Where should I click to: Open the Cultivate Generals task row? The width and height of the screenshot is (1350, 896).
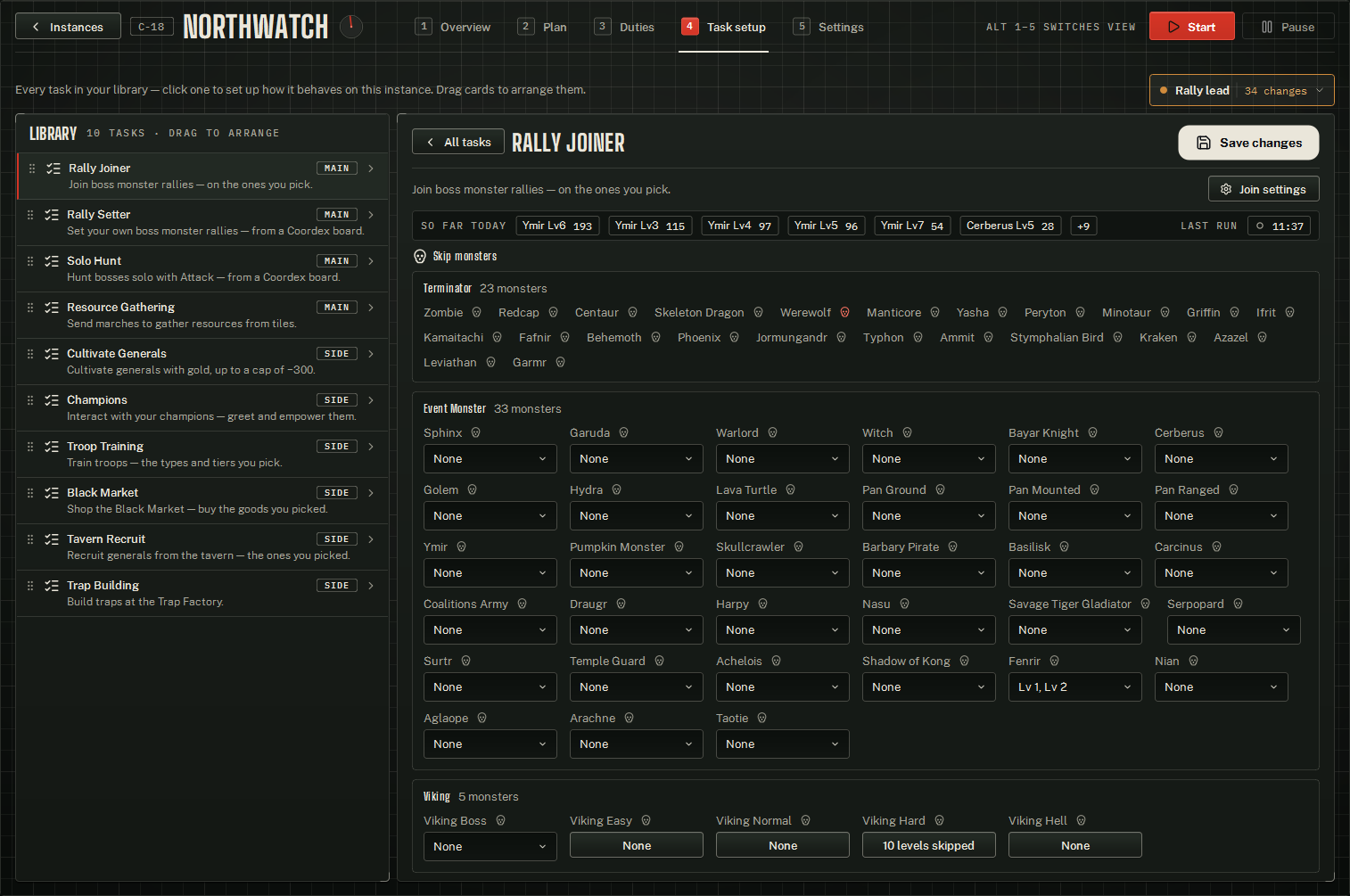coord(202,362)
